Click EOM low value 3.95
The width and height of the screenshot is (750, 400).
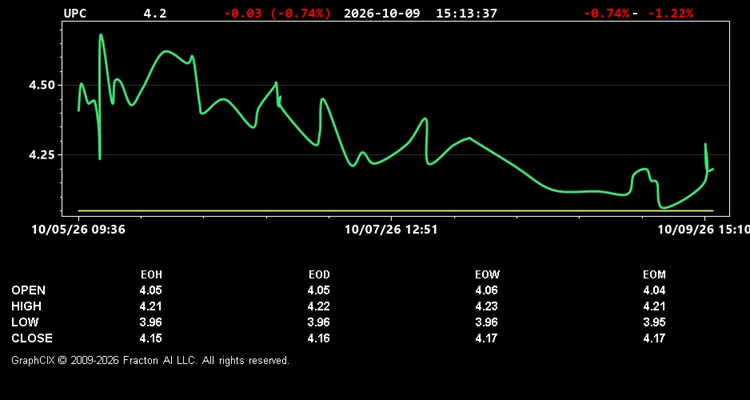tap(654, 322)
